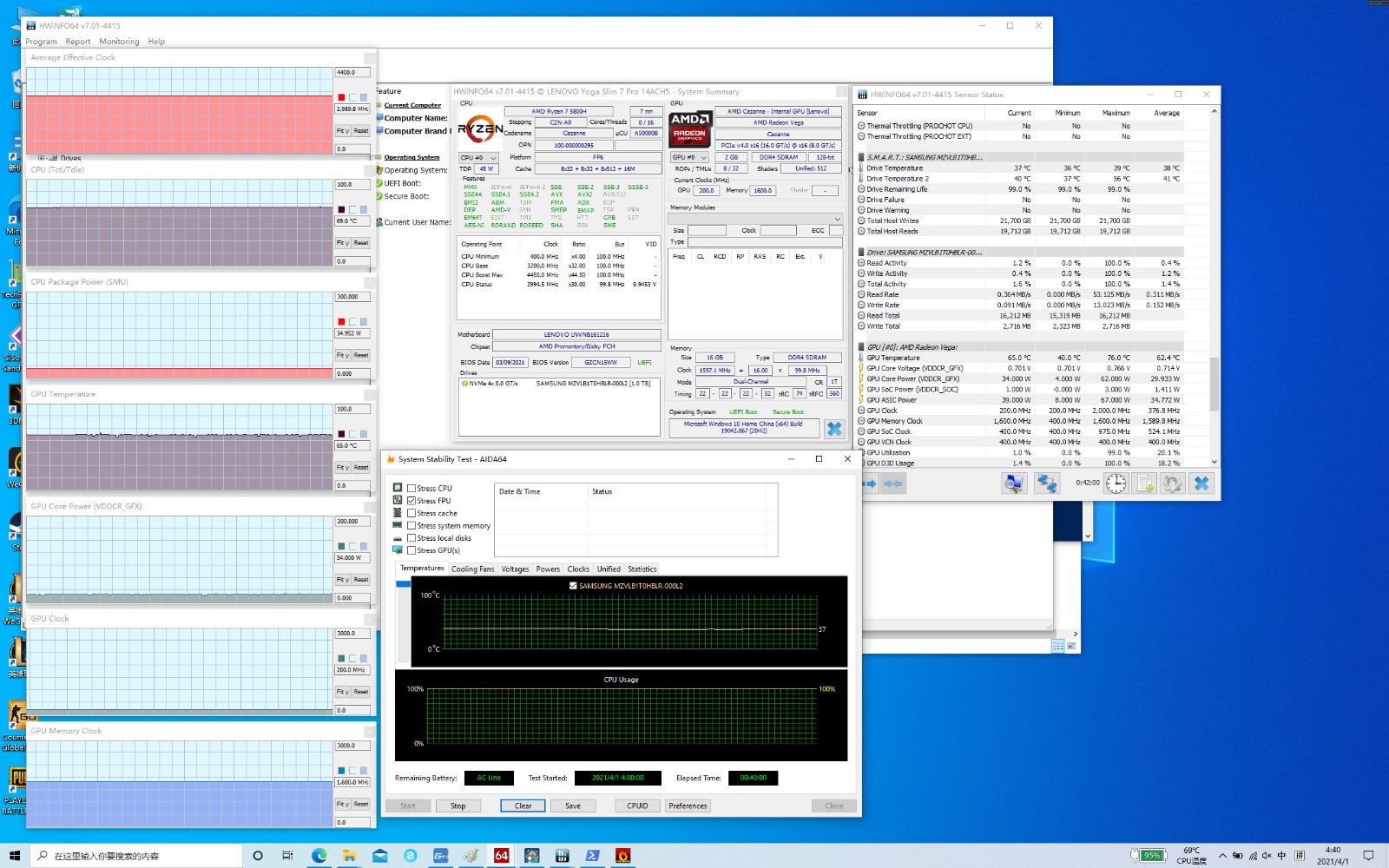Open the Help menu in HWiNFO64
This screenshot has height=868, width=1389.
(156, 42)
